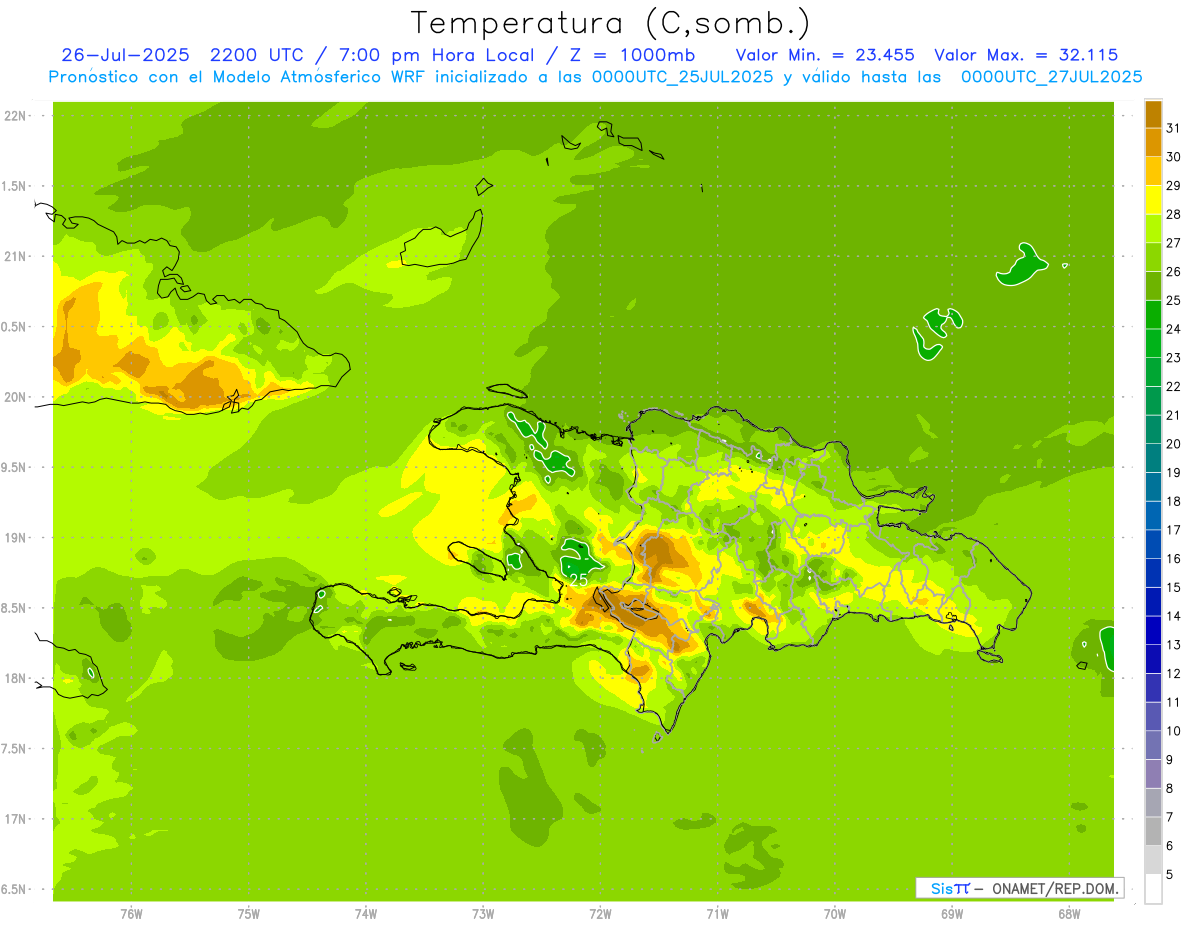Click the '74W' longitude axis label

(366, 914)
